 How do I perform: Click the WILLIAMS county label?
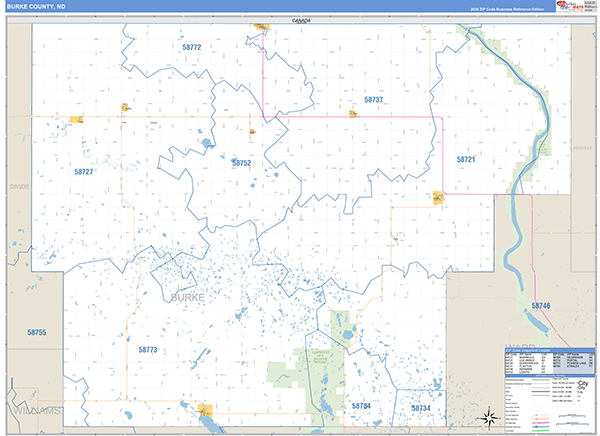point(37,411)
